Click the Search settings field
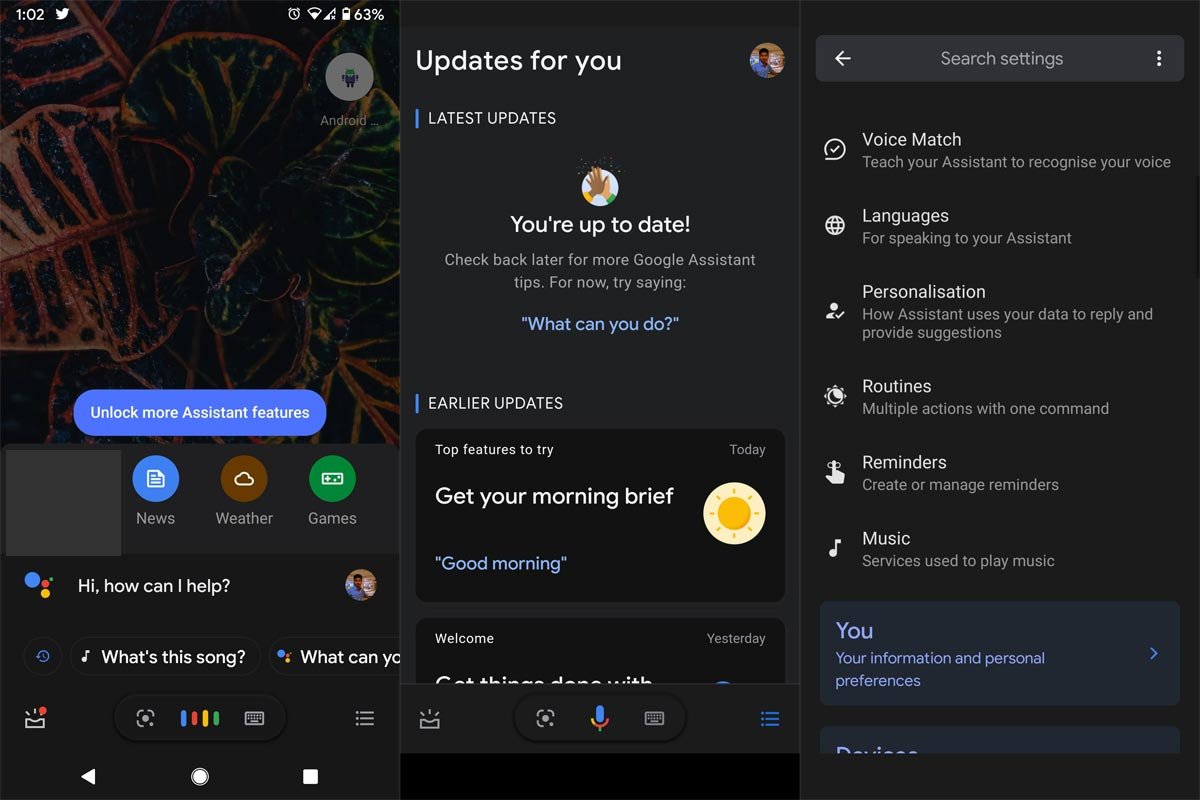 coord(1001,59)
